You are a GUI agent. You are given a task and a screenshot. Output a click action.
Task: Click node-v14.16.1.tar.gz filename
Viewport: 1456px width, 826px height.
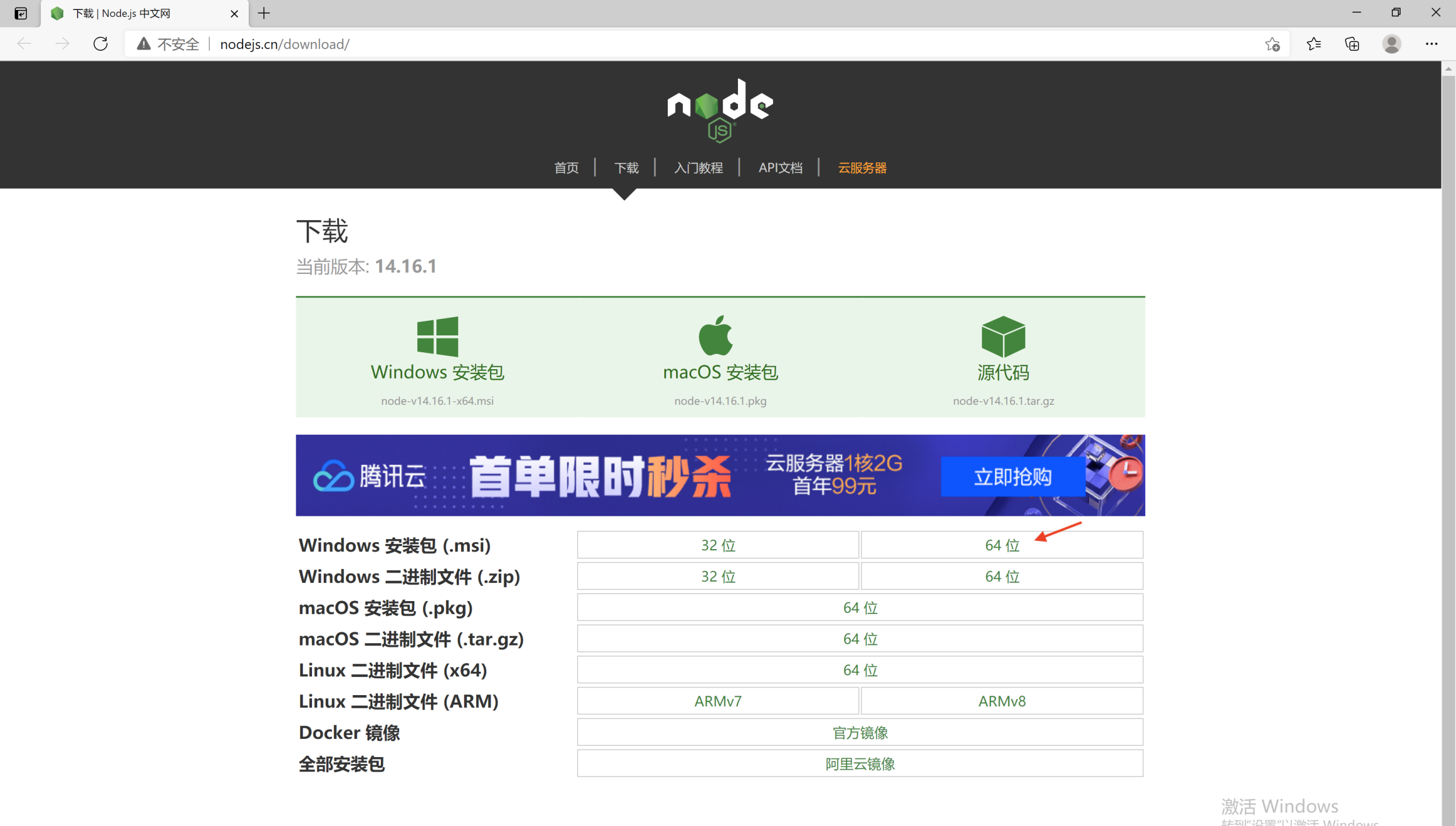[1003, 401]
